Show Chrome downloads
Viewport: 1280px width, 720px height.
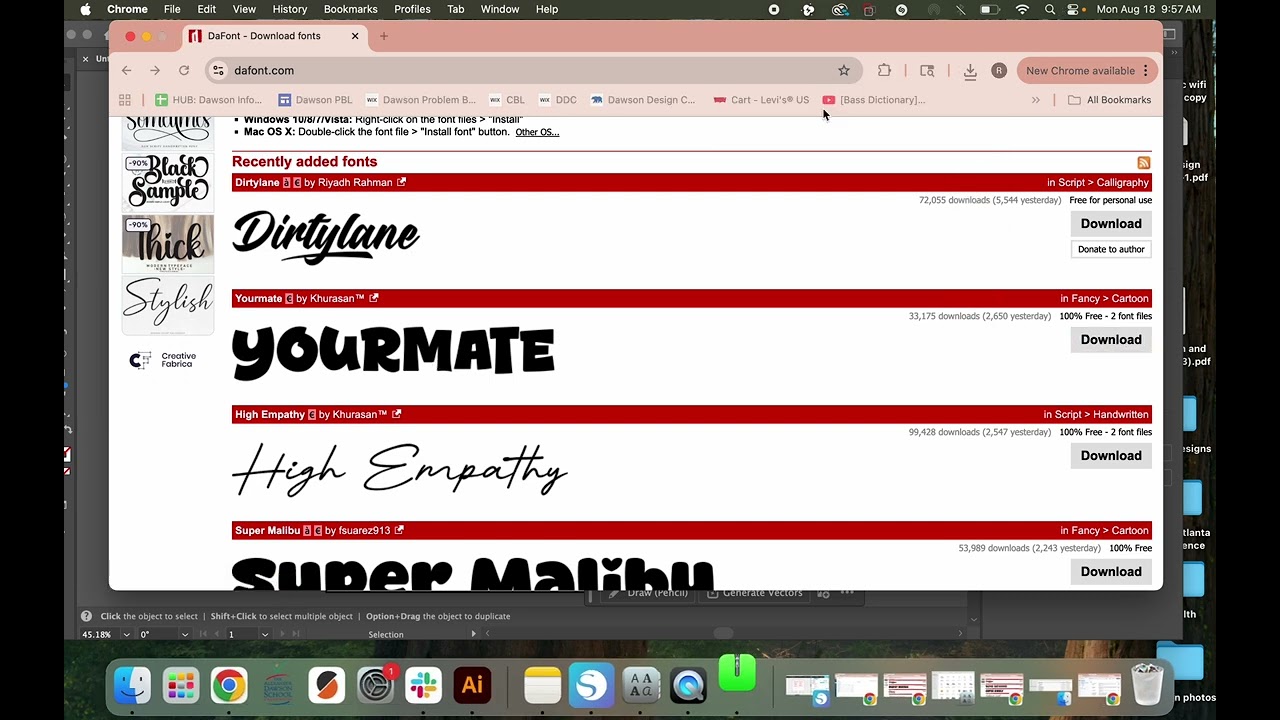(970, 70)
